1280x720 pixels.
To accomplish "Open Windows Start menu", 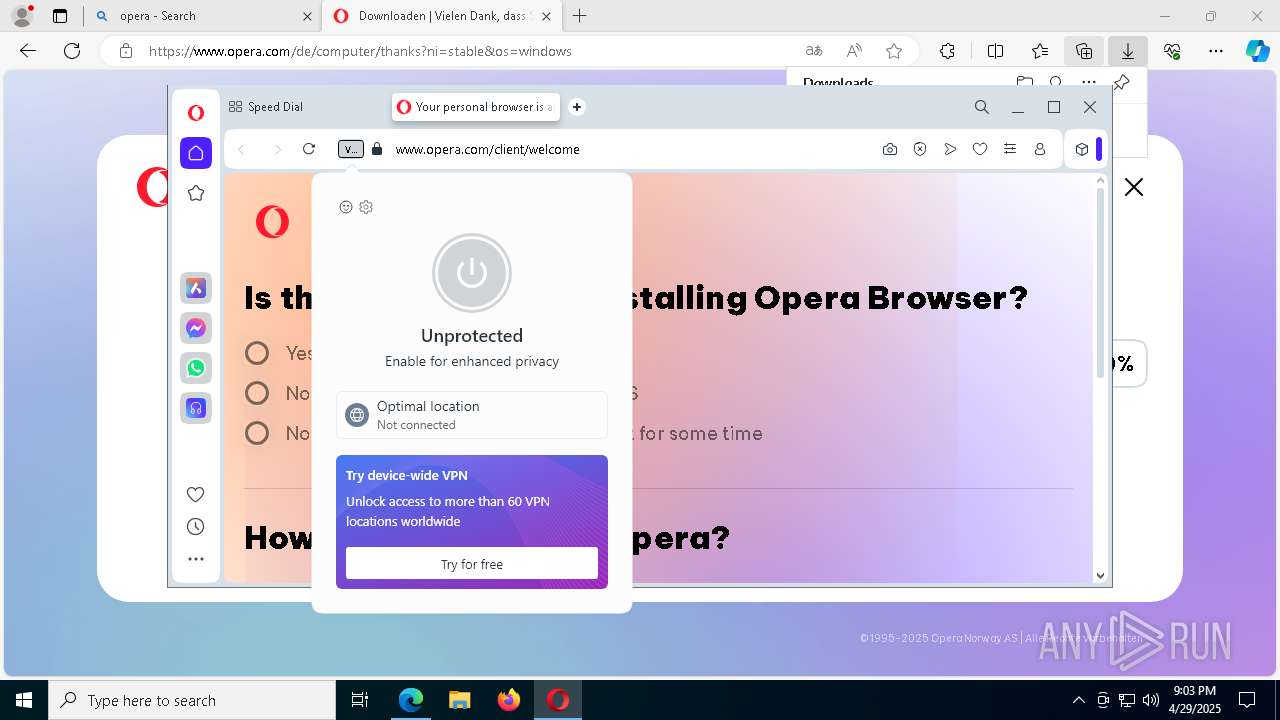I will tap(24, 700).
